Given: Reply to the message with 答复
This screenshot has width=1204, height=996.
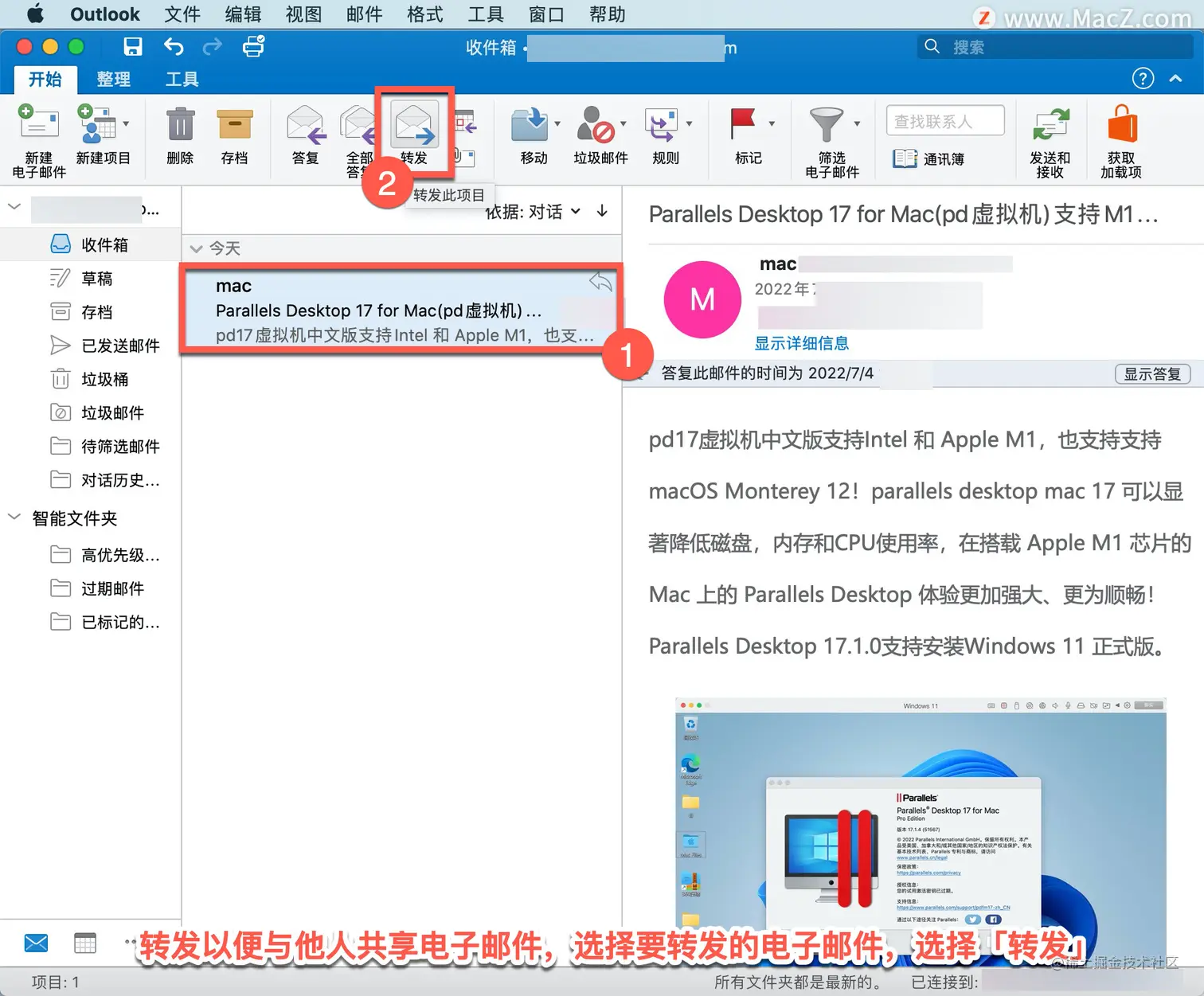Looking at the screenshot, I should point(305,135).
